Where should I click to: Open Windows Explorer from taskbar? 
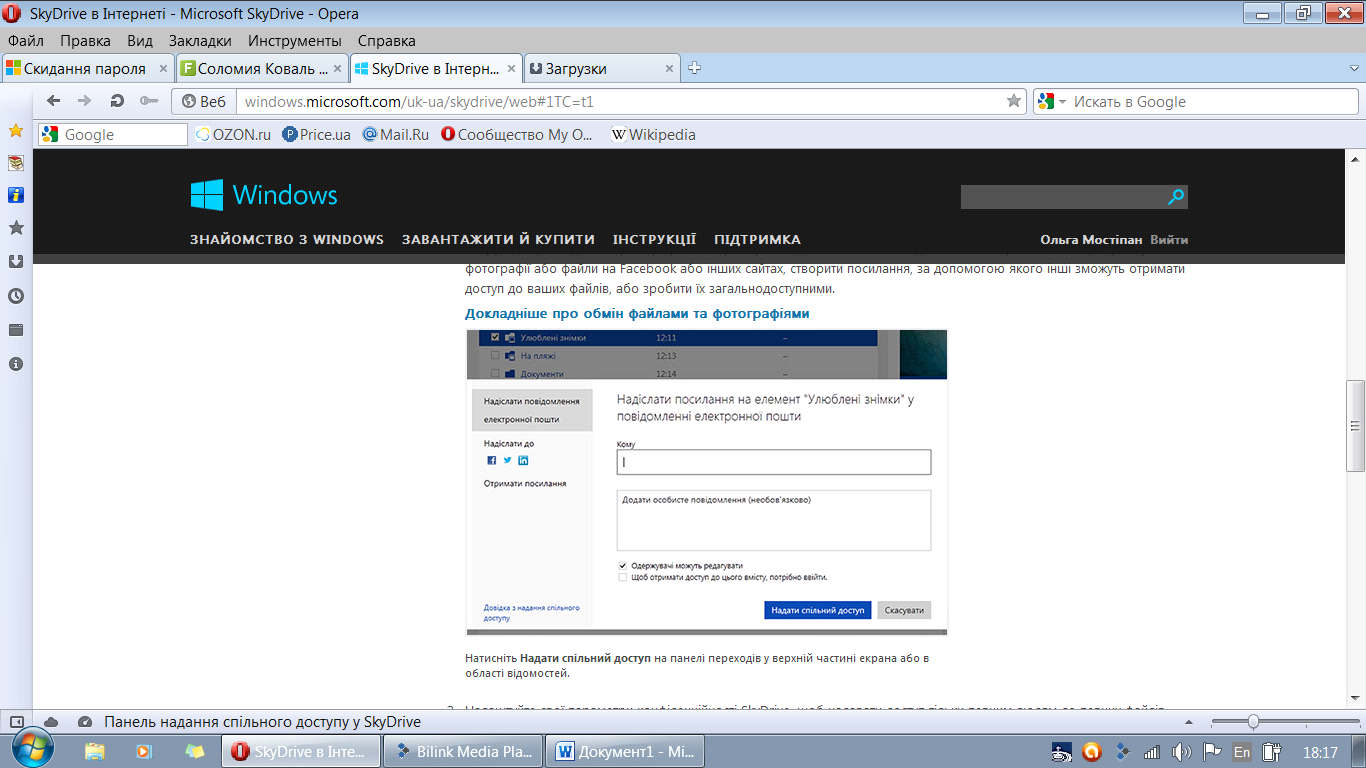95,751
